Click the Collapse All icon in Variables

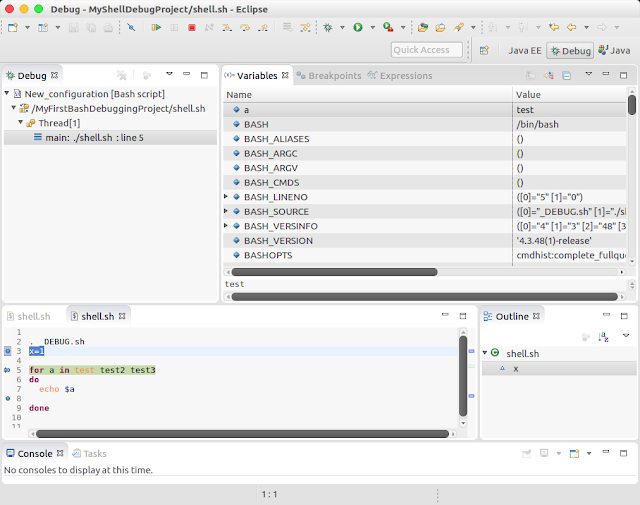(x=567, y=76)
